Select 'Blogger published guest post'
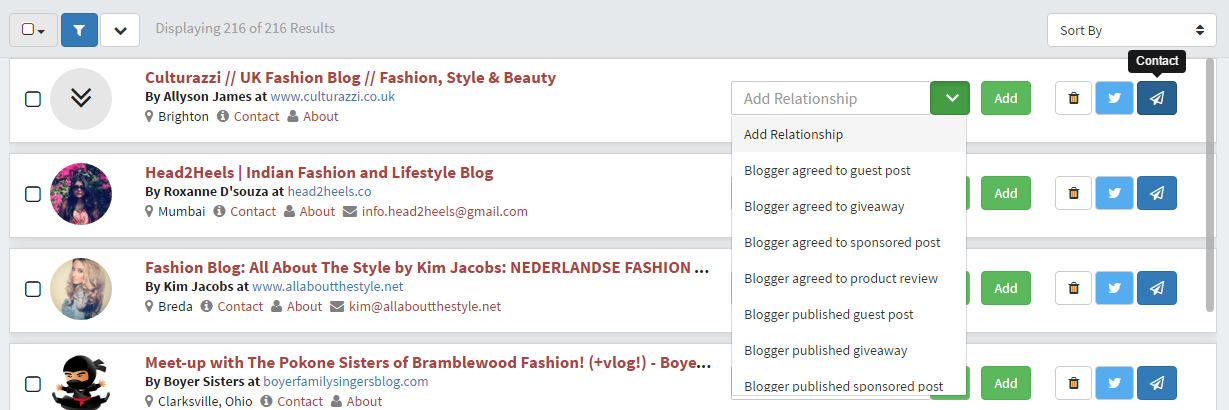Image resolution: width=1229 pixels, height=410 pixels. (849, 314)
